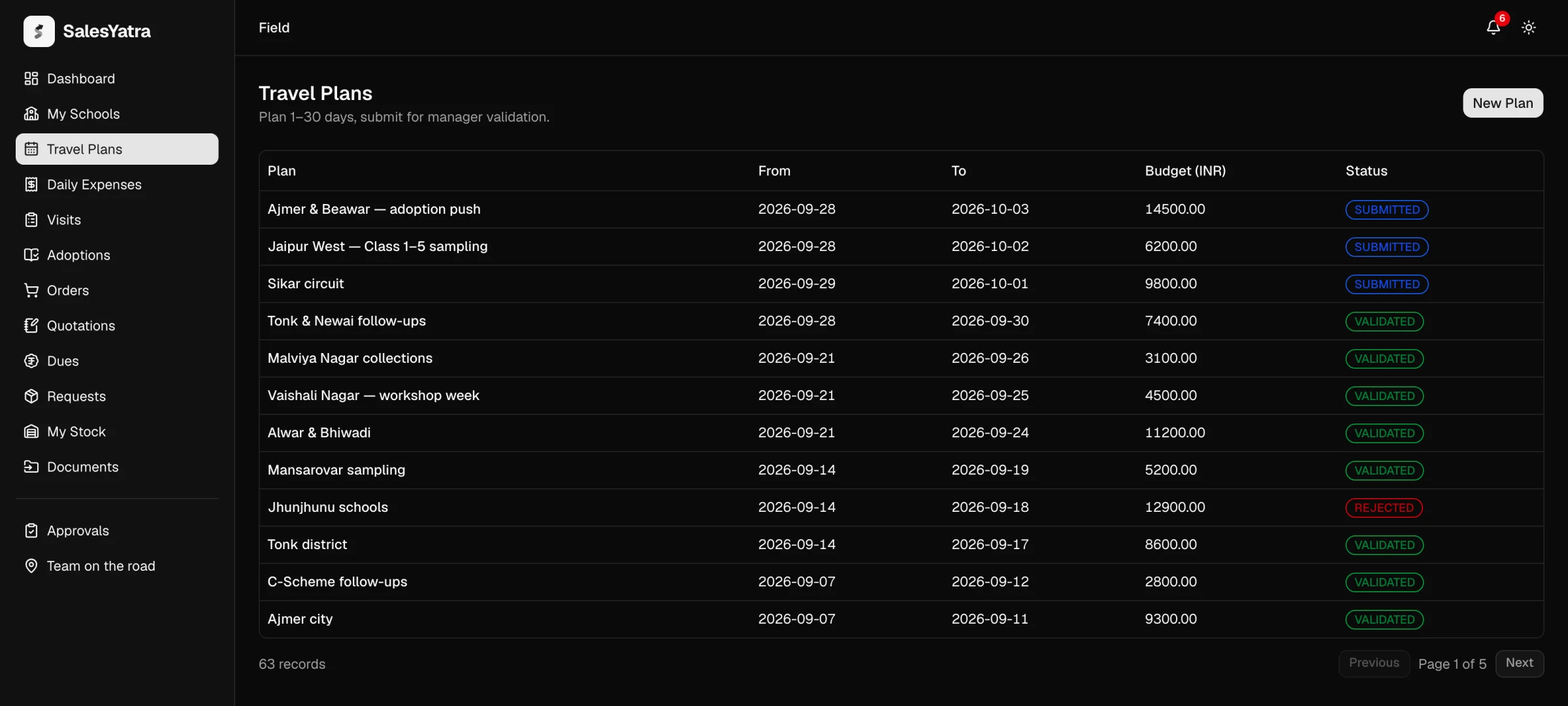Create a plan with New Plan button
Screen dimensions: 1568x706
tap(1503, 103)
